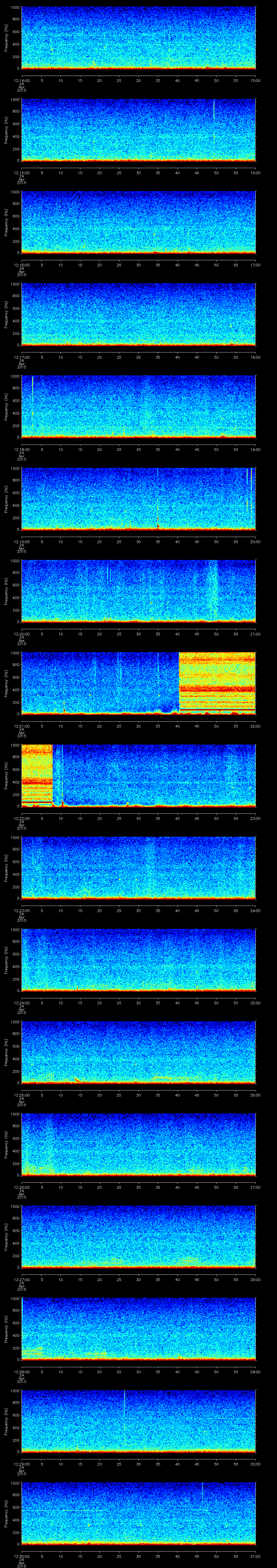This screenshot has height=1568, width=277.
Task: Click the 12:28:00 spectrogram panel
Action: [138, 1328]
